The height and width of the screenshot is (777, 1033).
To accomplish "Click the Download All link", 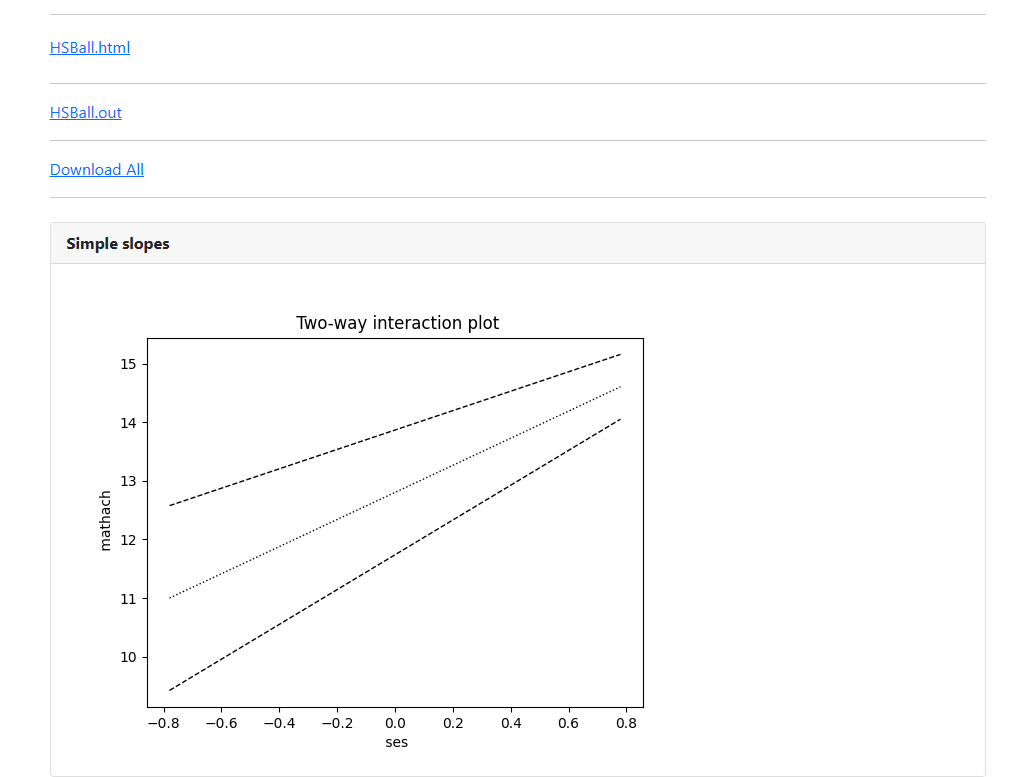I will pos(97,170).
